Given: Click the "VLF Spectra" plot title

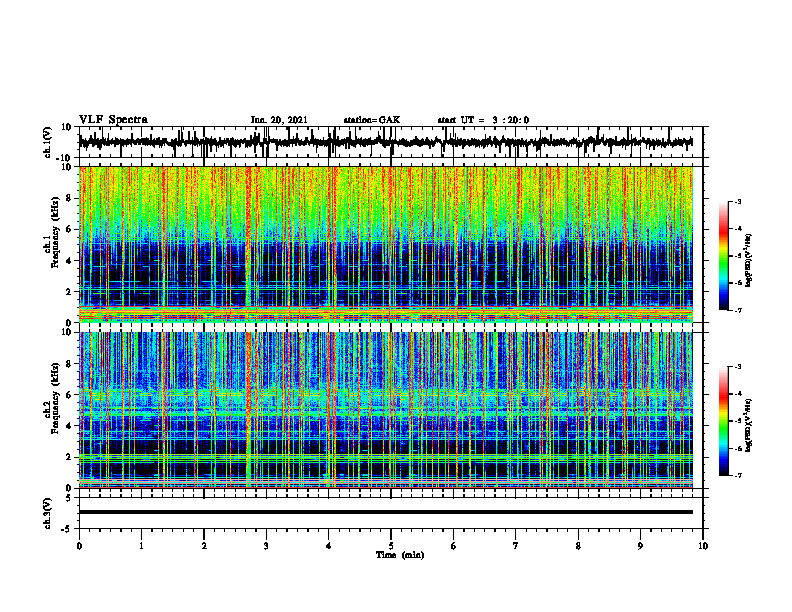Looking at the screenshot, I should (113, 120).
